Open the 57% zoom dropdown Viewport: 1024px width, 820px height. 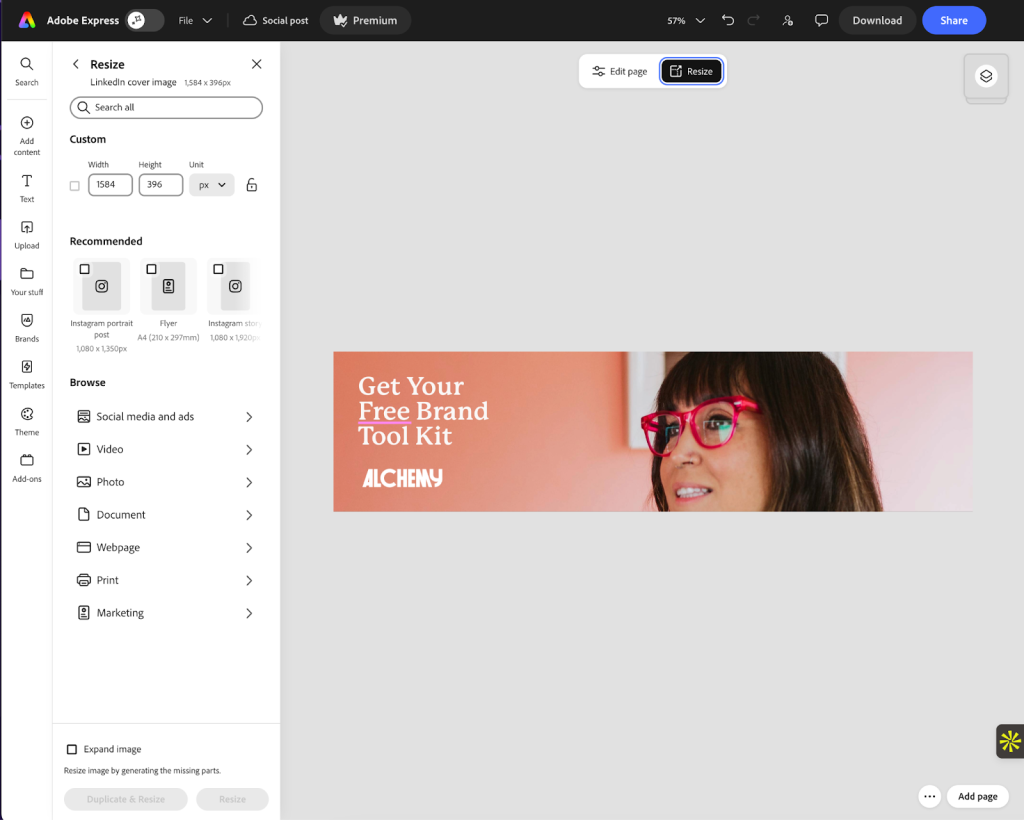tap(686, 20)
